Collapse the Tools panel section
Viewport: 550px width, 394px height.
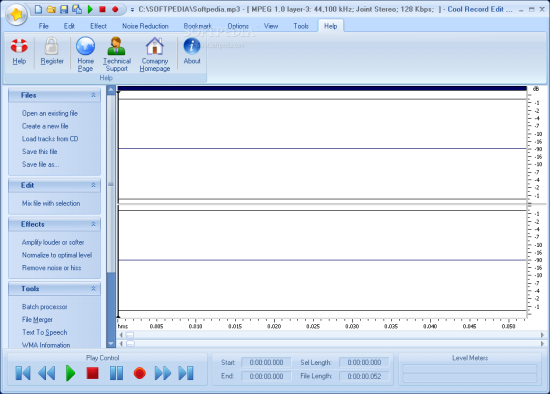pyautogui.click(x=93, y=288)
